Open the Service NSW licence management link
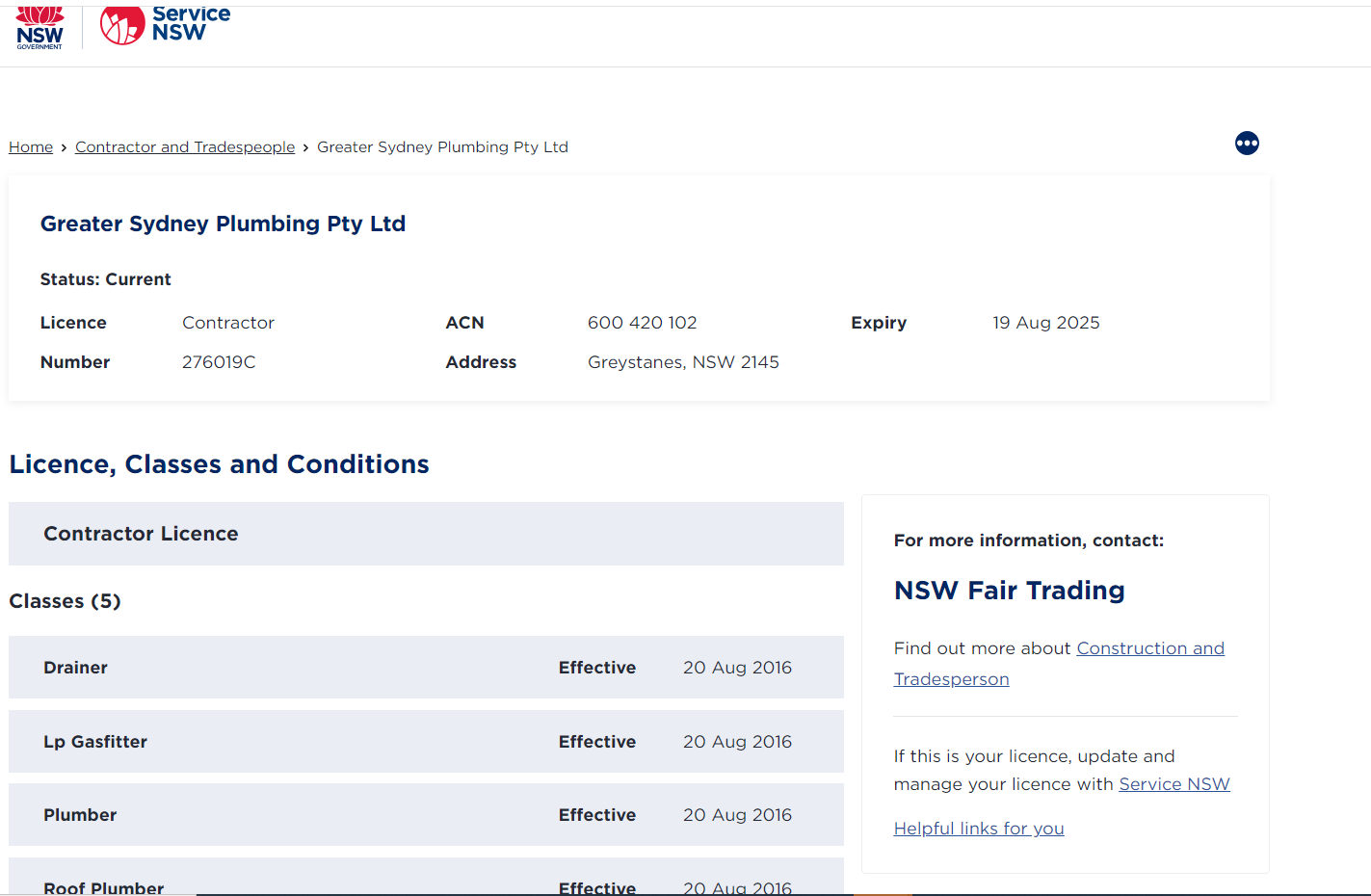The width and height of the screenshot is (1371, 896). pos(1173,783)
